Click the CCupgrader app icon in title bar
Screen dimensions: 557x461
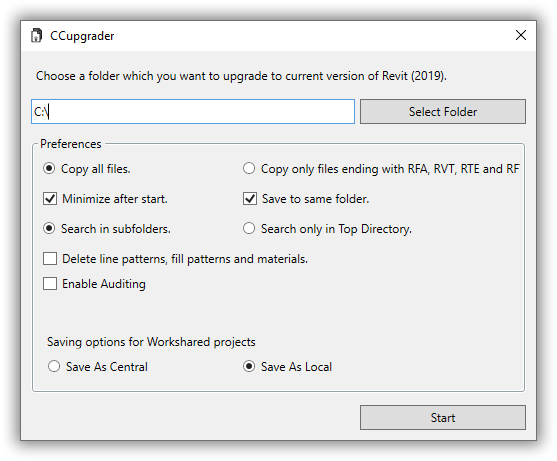coord(37,36)
